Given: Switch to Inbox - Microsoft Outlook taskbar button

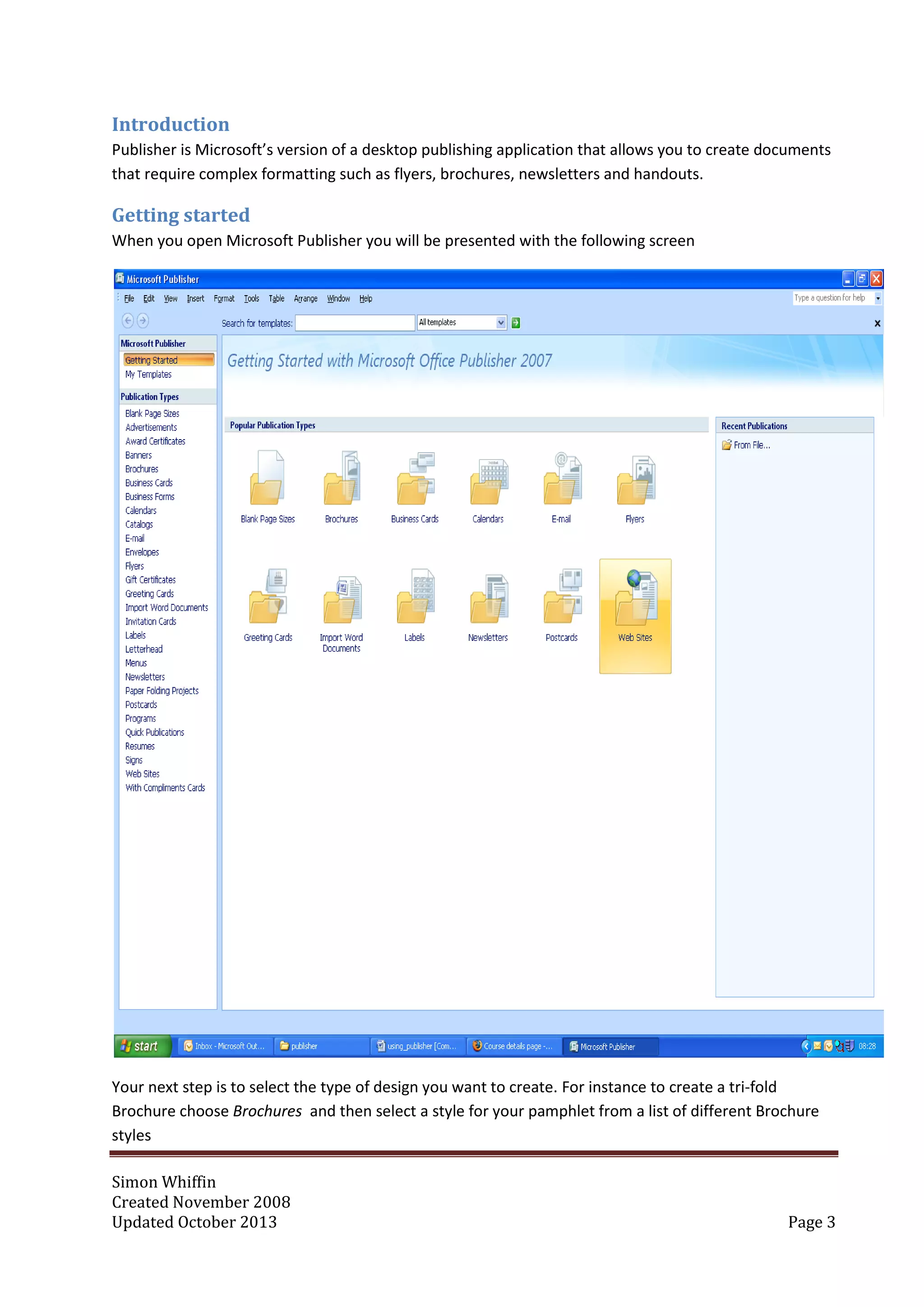Looking at the screenshot, I should coord(225,1046).
